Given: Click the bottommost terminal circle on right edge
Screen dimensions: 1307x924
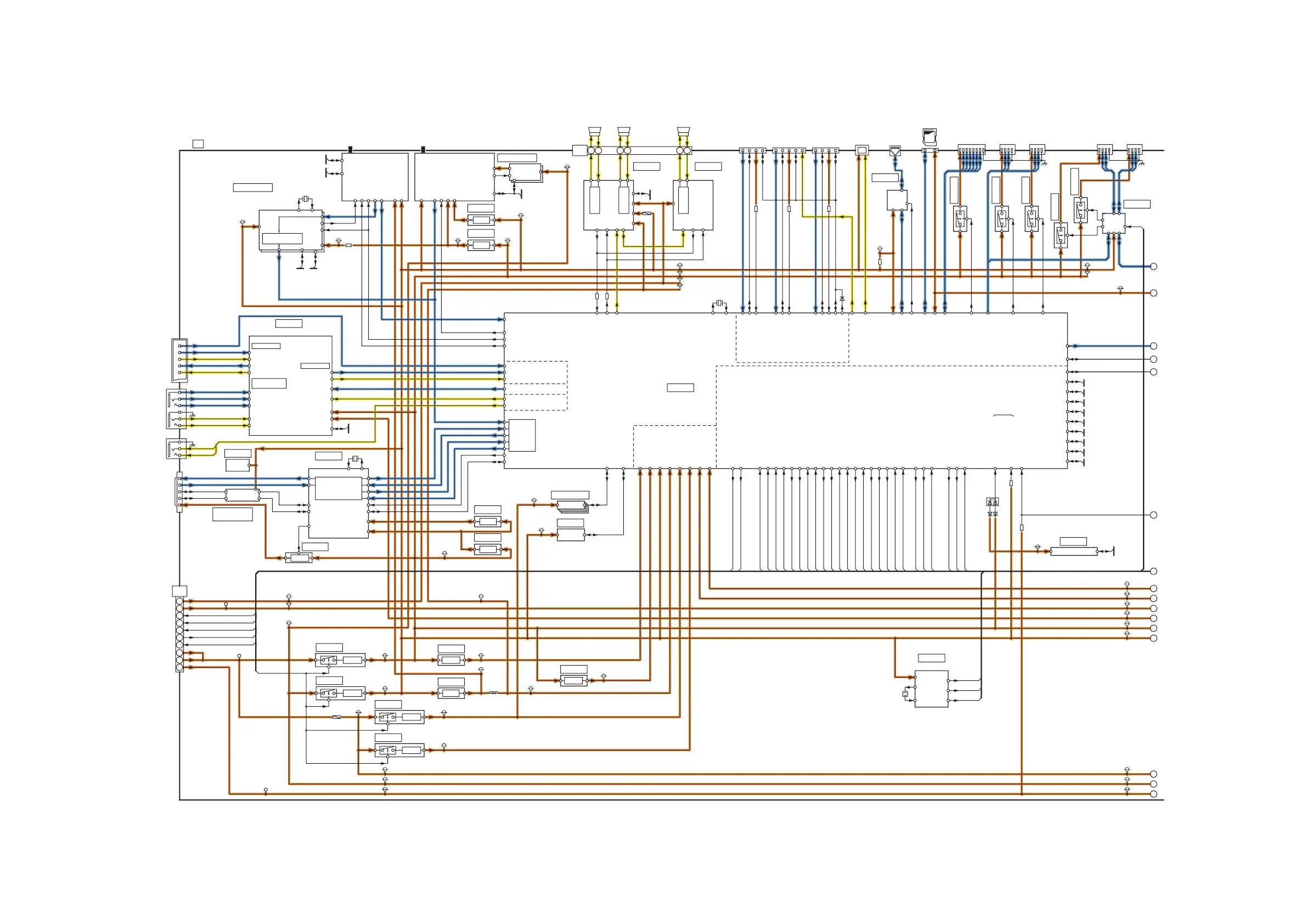Looking at the screenshot, I should 1153,793.
